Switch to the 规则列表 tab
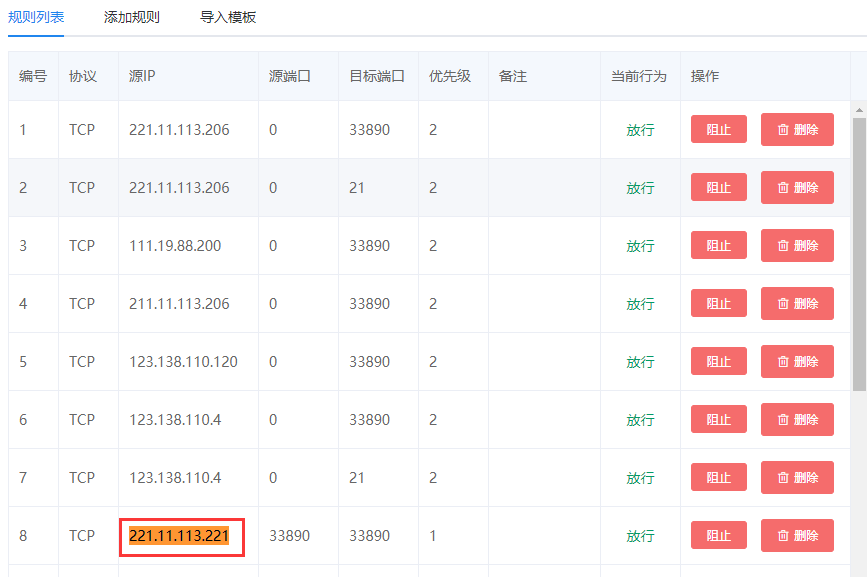 (x=36, y=17)
